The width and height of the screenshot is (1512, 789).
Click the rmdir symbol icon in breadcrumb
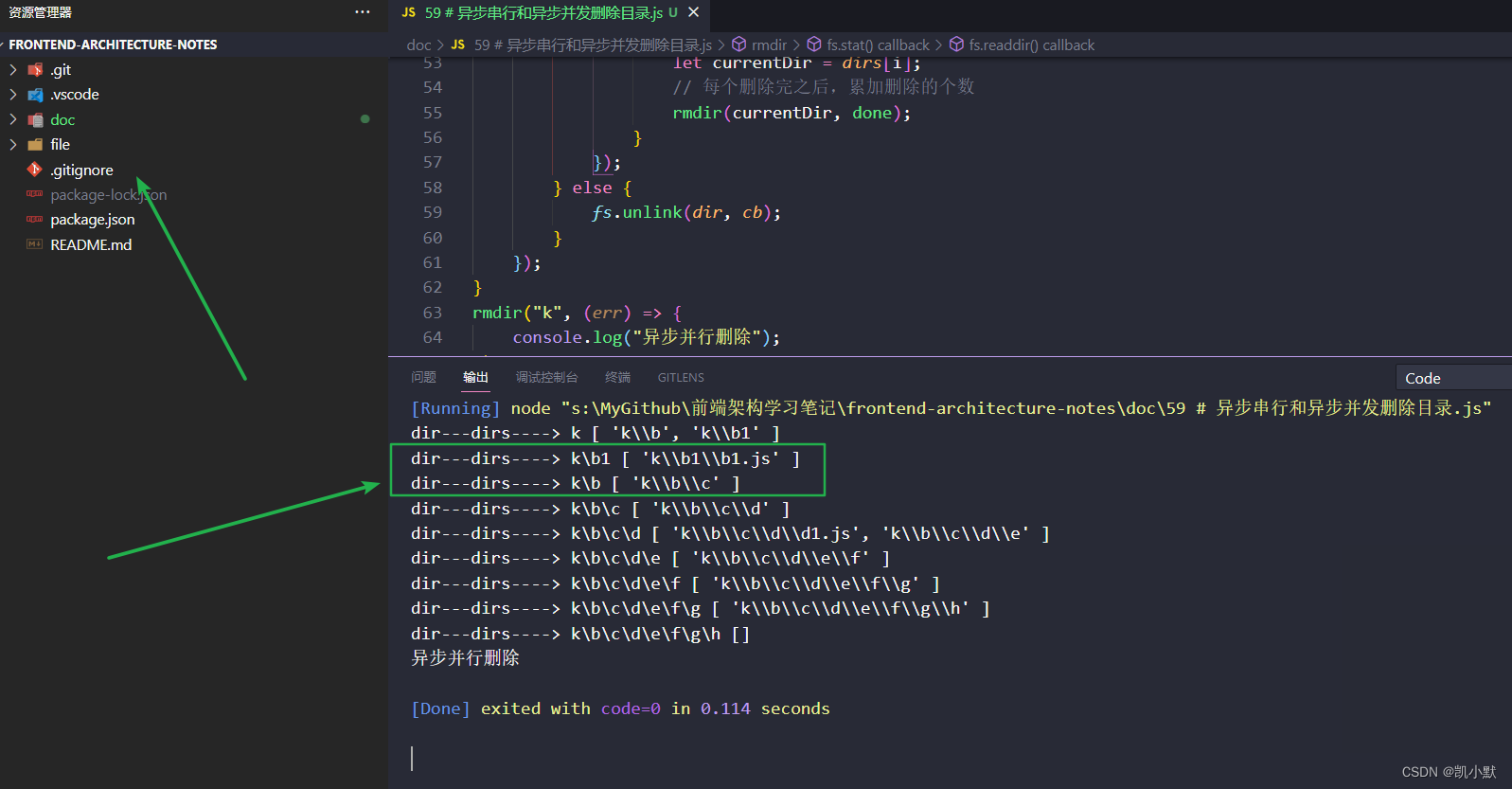click(739, 45)
